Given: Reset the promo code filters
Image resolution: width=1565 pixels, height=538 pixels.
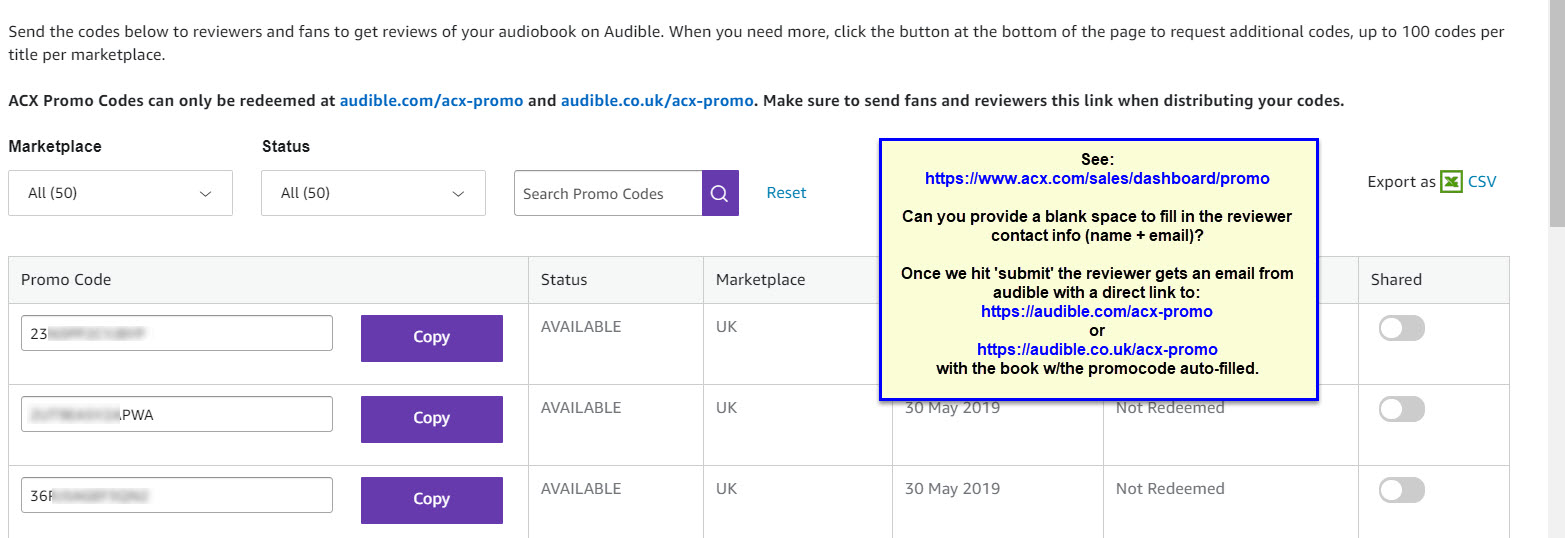Looking at the screenshot, I should tap(786, 193).
